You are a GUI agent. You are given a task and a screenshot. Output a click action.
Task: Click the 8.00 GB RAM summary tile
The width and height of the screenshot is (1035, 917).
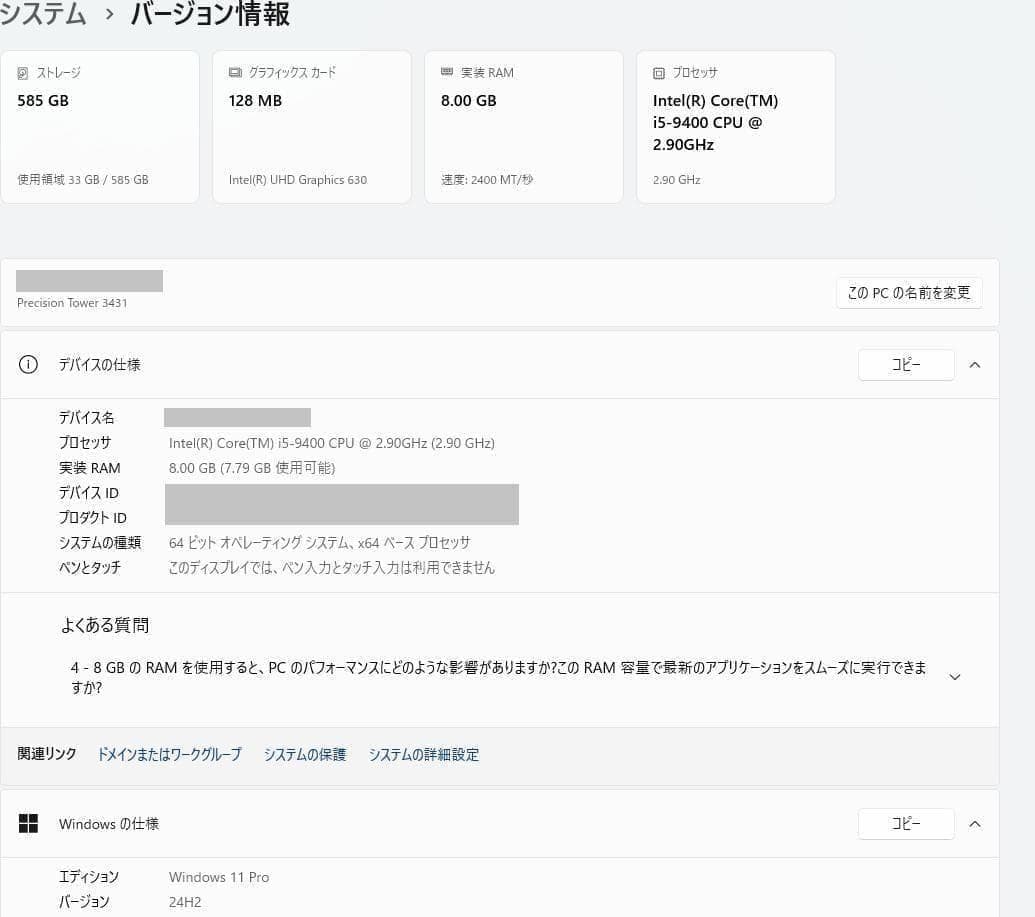click(x=523, y=126)
